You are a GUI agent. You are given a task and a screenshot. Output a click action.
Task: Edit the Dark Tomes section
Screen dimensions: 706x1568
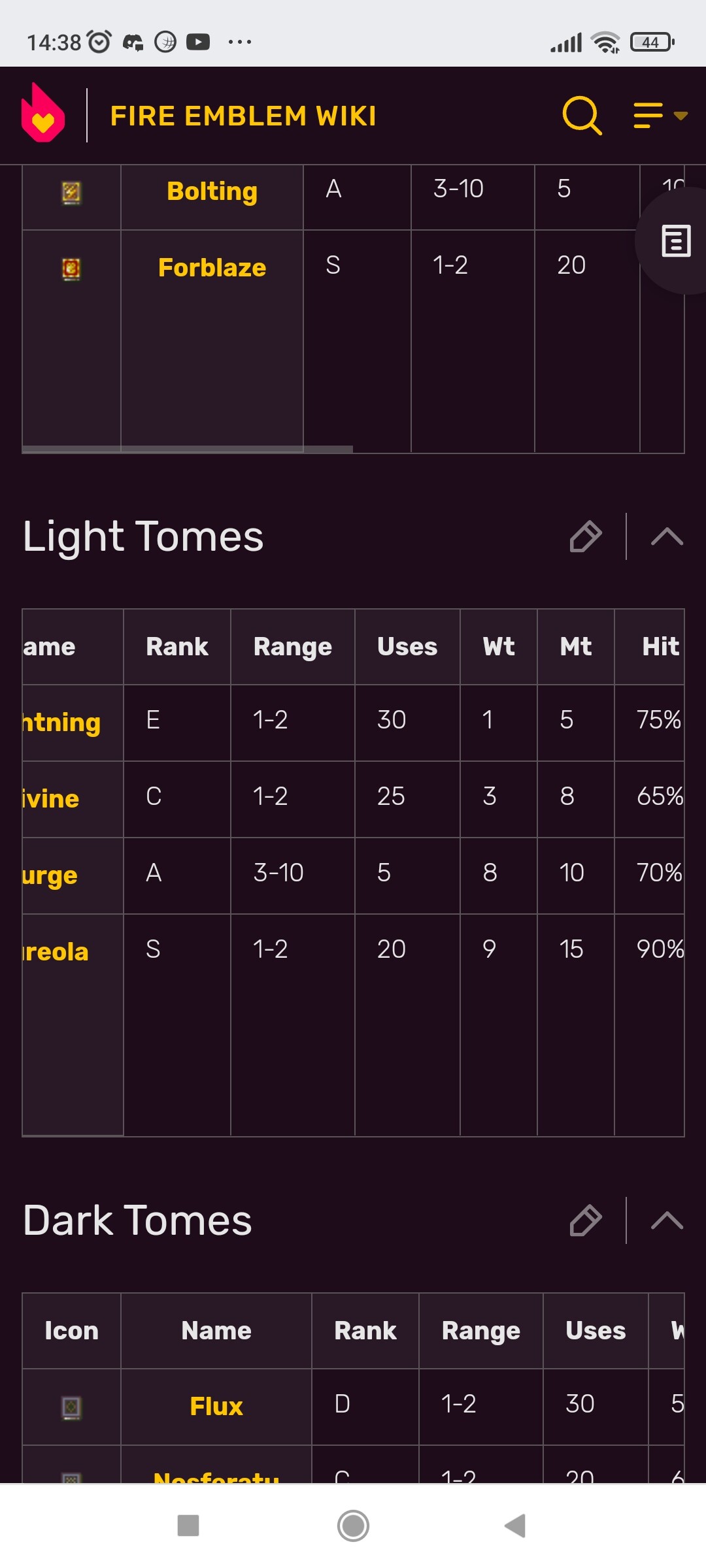pos(585,1220)
